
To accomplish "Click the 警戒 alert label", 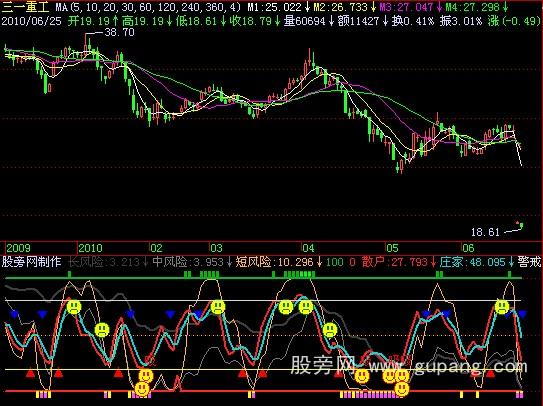I will pos(529,262).
